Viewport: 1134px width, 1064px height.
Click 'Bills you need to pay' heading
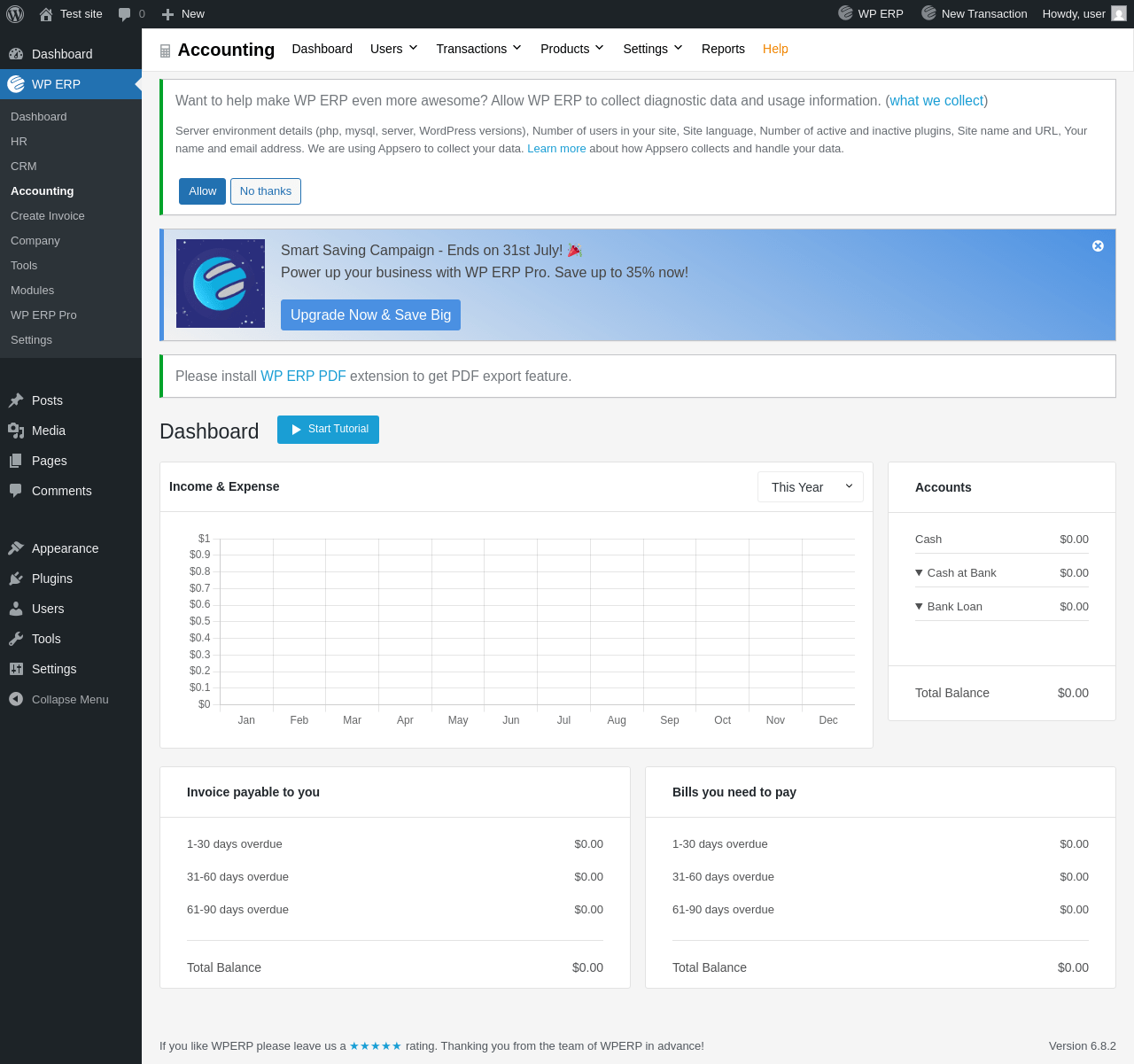point(734,792)
